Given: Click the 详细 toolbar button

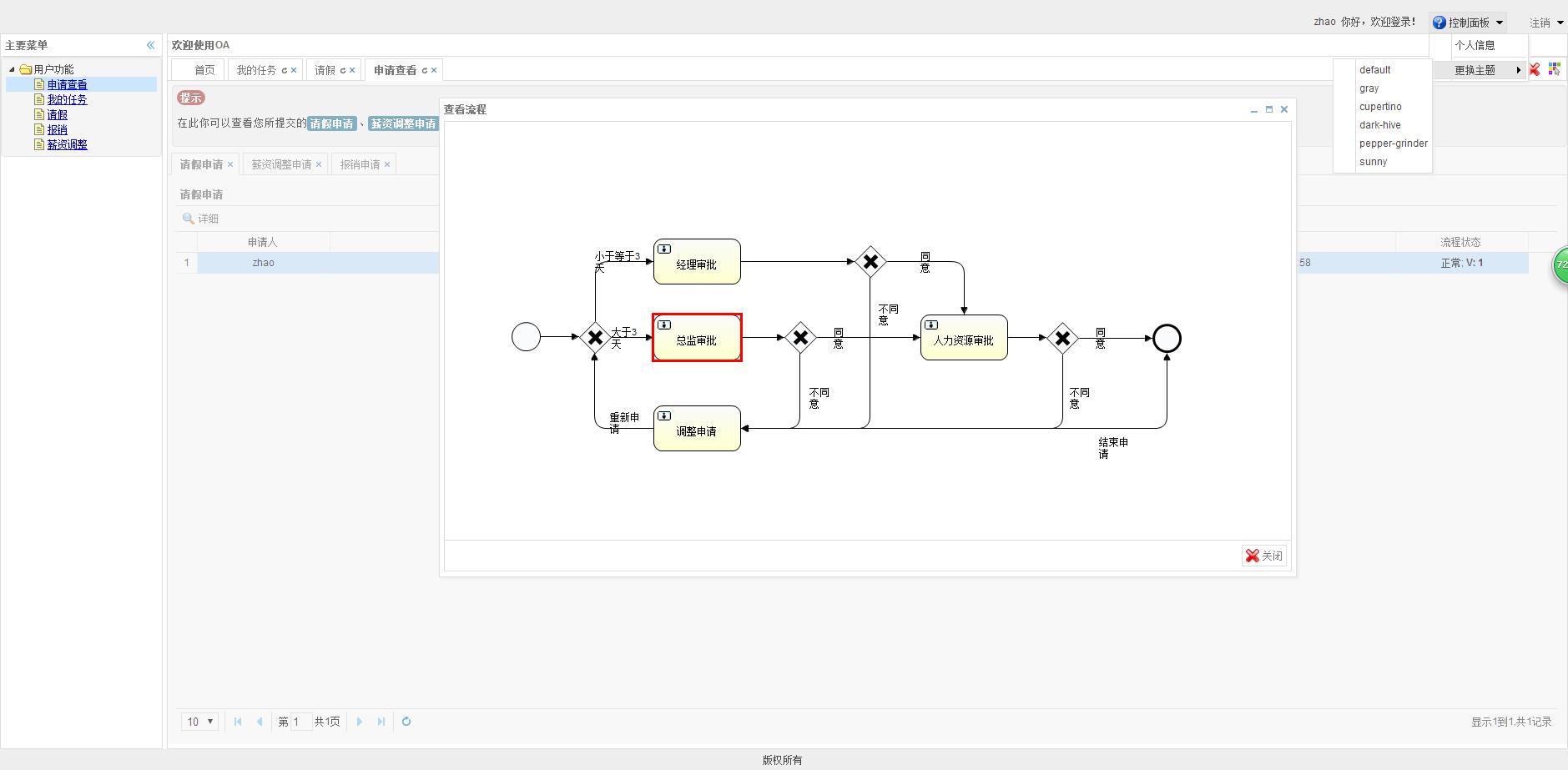Looking at the screenshot, I should pyautogui.click(x=200, y=219).
